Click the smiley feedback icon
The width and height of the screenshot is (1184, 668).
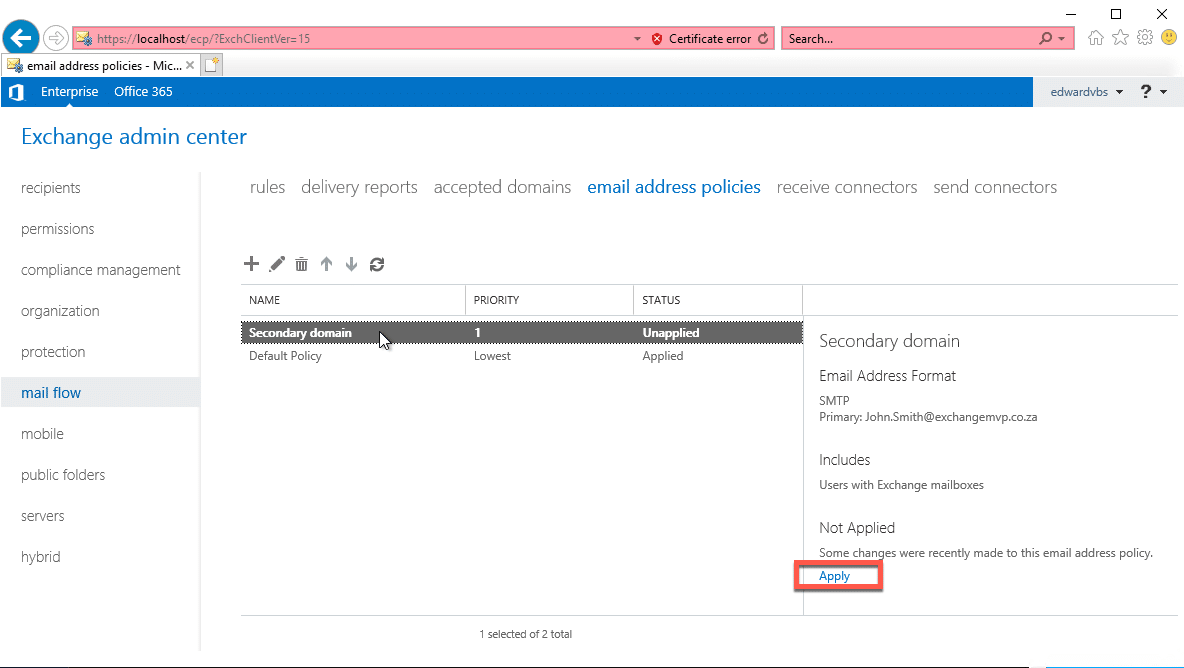coord(1169,37)
